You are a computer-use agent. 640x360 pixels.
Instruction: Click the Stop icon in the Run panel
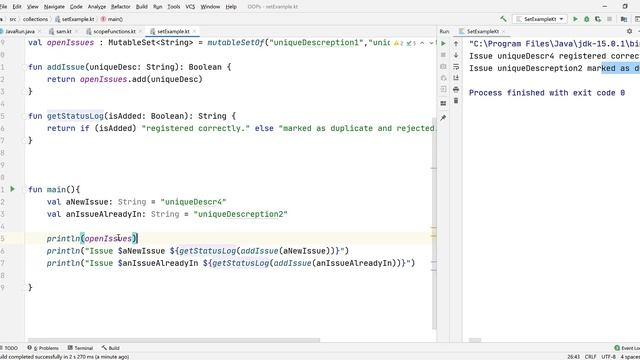[x=443, y=55]
